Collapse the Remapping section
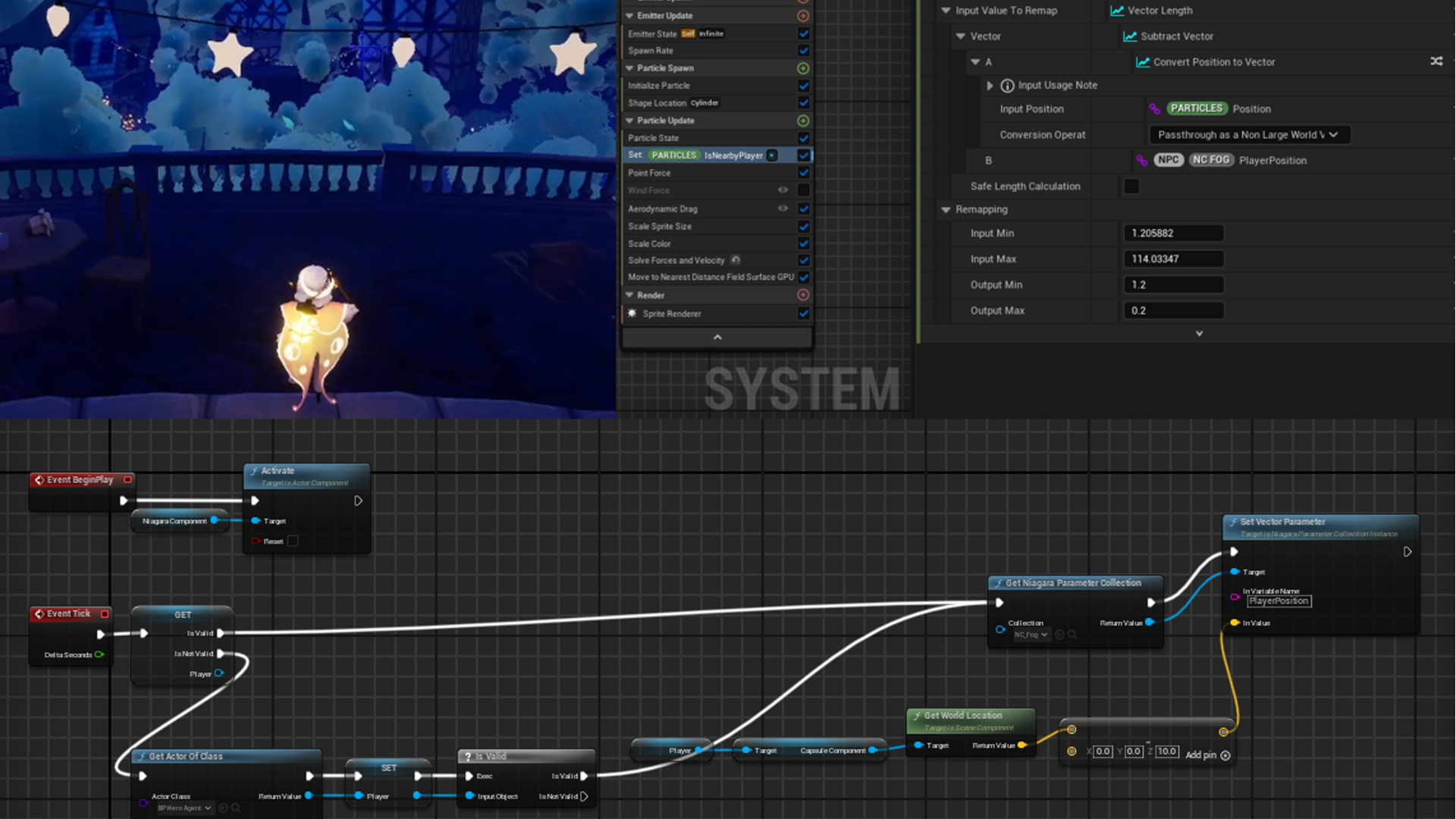Screen dimensions: 1456x819 click(946, 209)
